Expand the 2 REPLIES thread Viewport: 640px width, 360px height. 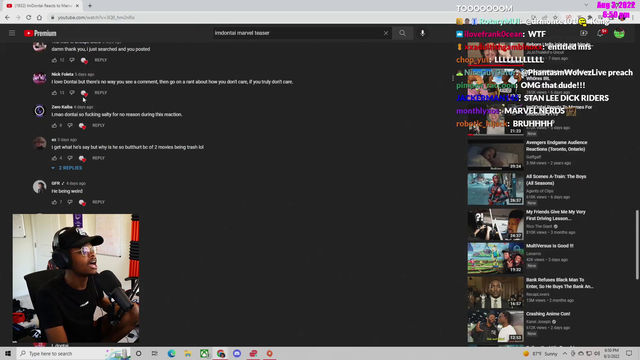tap(67, 168)
